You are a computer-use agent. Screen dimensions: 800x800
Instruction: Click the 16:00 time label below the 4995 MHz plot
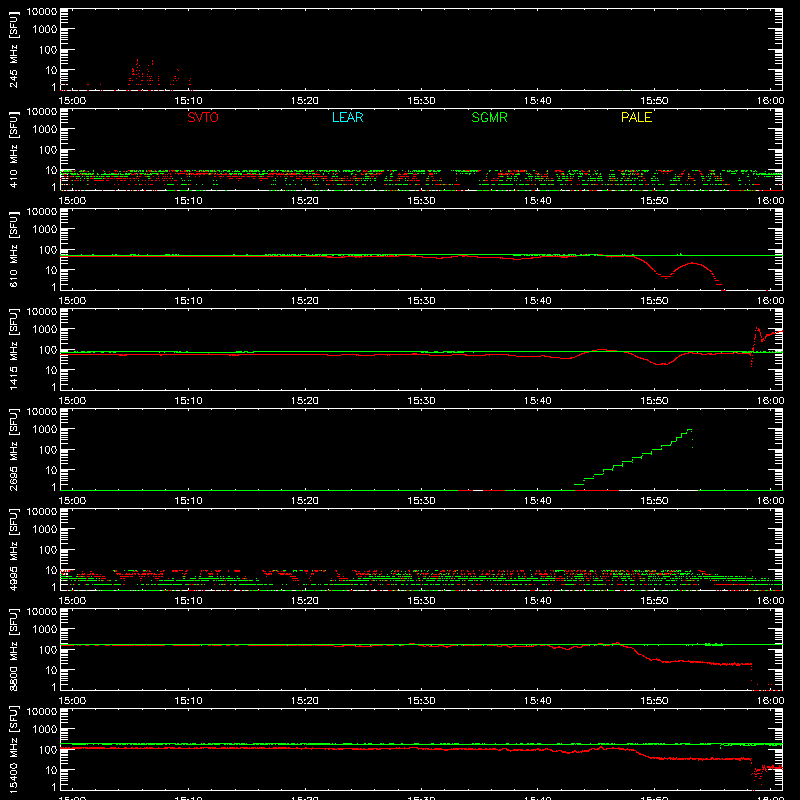(770, 601)
